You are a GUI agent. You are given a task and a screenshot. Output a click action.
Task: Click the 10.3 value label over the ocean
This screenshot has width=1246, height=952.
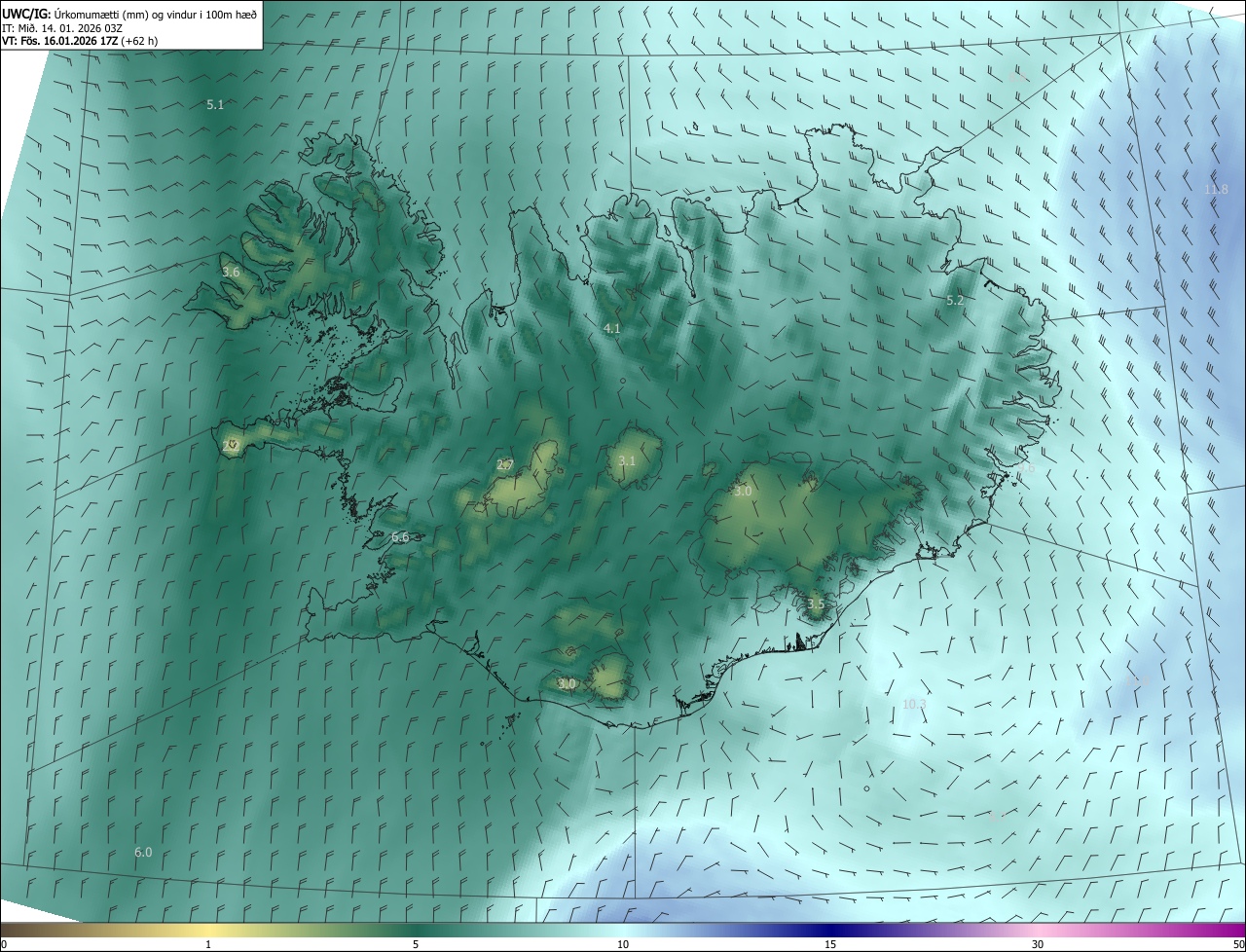[x=915, y=704]
